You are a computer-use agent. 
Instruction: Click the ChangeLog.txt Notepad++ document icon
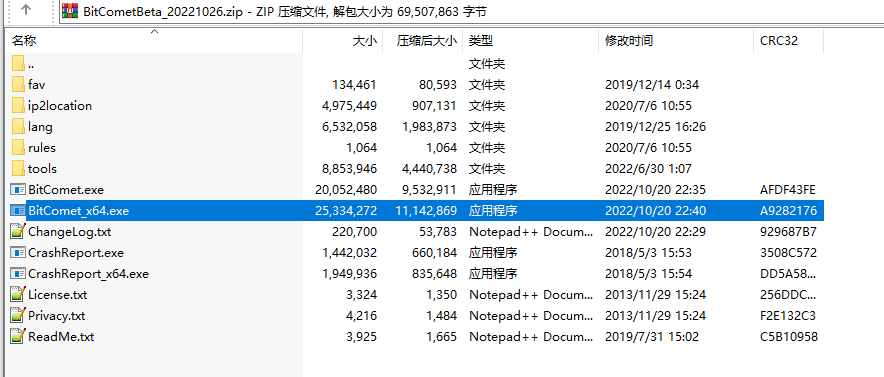(18, 231)
